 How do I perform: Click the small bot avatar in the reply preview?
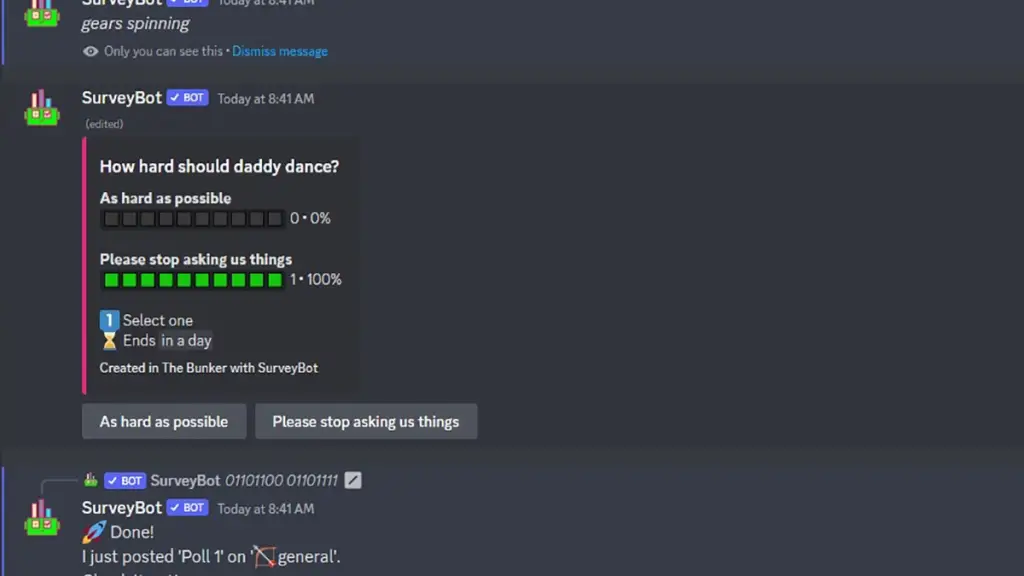pyautogui.click(x=91, y=481)
